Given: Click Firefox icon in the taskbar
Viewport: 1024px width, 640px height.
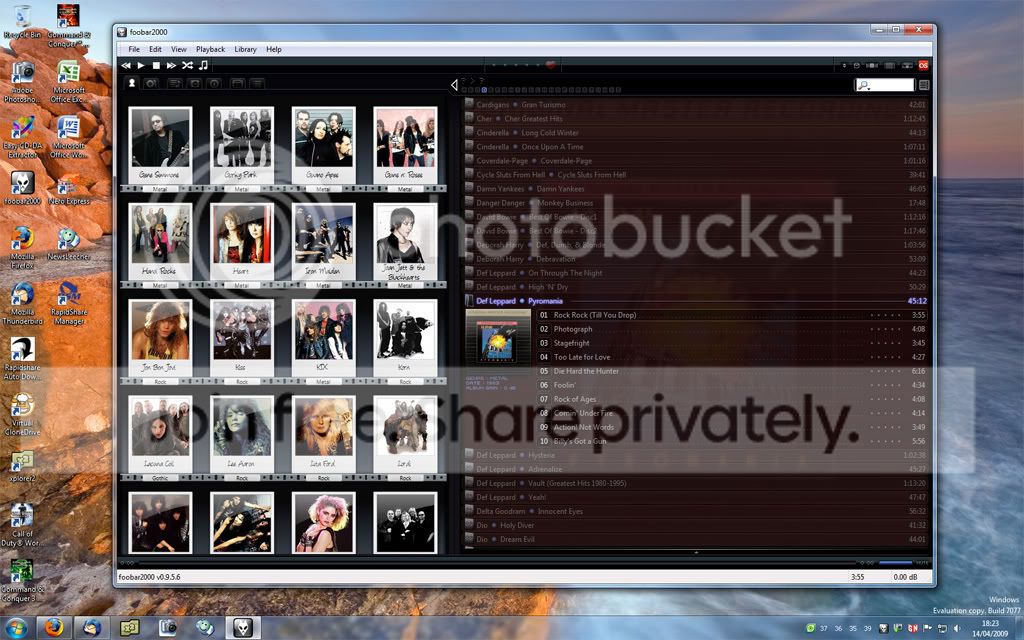Looking at the screenshot, I should (54, 628).
